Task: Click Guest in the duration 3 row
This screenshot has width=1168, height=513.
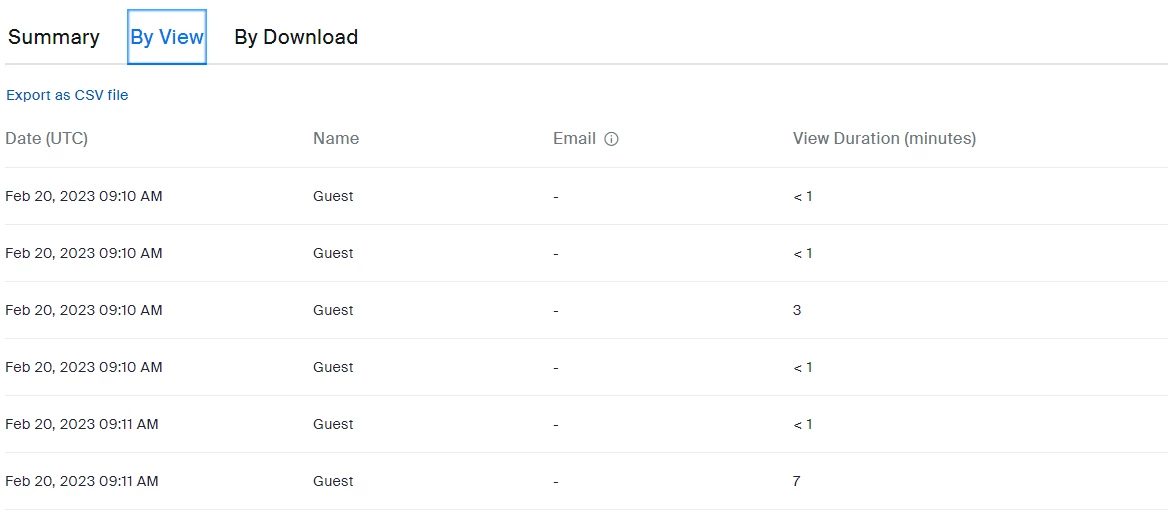Action: tap(333, 310)
